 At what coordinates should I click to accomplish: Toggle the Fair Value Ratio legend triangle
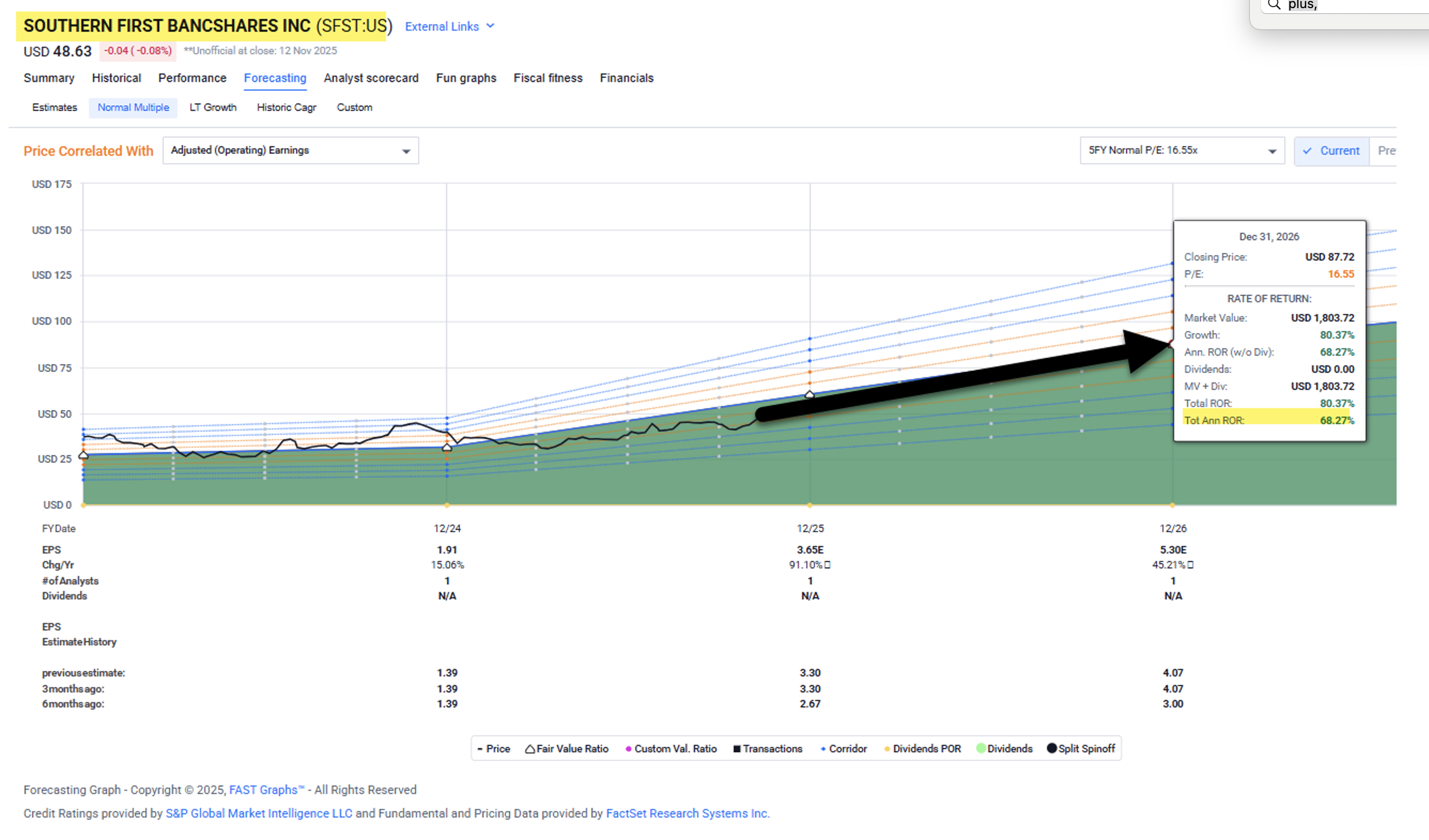(x=530, y=749)
